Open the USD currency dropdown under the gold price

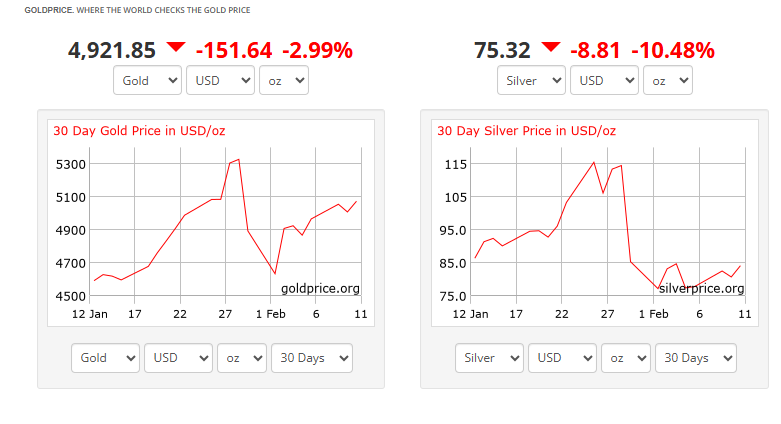click(x=220, y=80)
